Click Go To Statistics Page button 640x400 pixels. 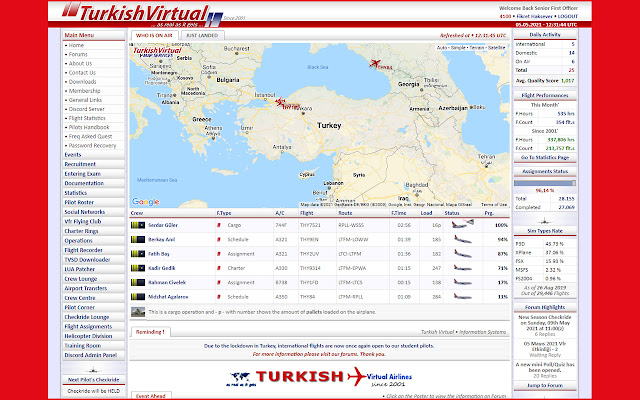pyautogui.click(x=545, y=158)
